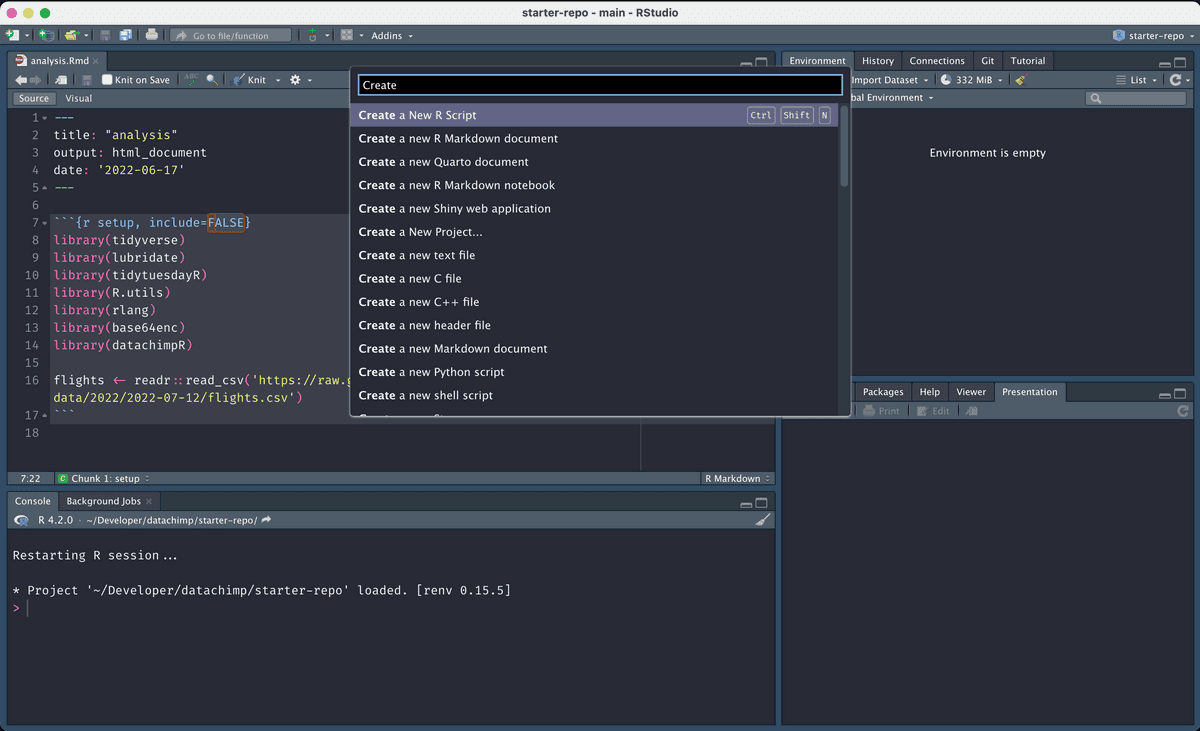Image resolution: width=1200 pixels, height=731 pixels.
Task: Refresh the Presentation pane viewer
Action: coord(1184,411)
